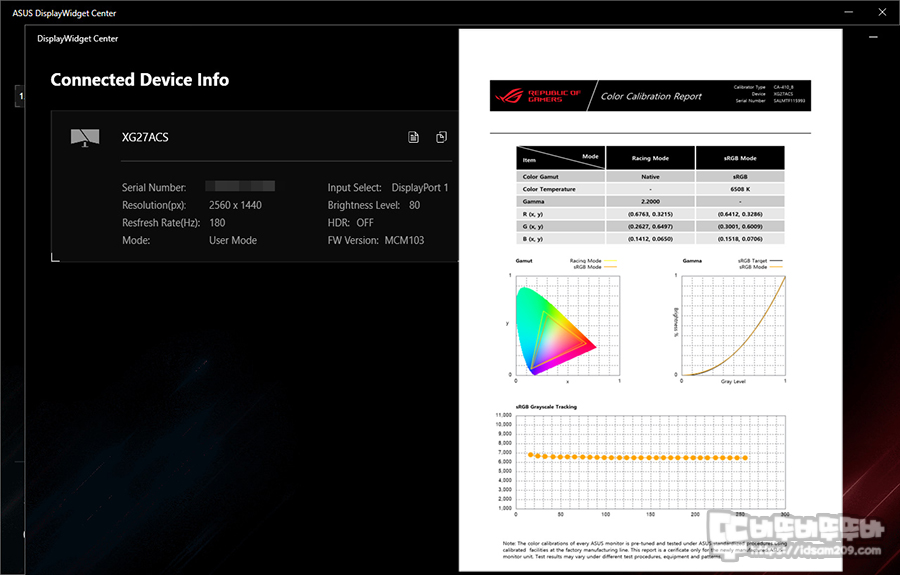Minimize the ASUS DisplayWidget Center window
Image resolution: width=900 pixels, height=575 pixels.
pos(849,12)
